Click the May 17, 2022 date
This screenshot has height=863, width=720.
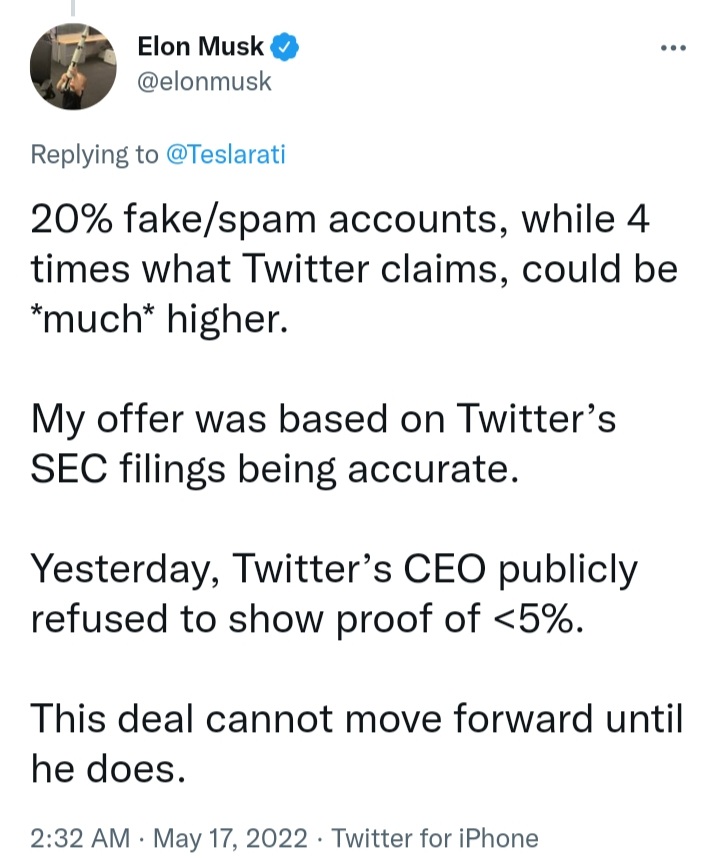pyautogui.click(x=230, y=839)
